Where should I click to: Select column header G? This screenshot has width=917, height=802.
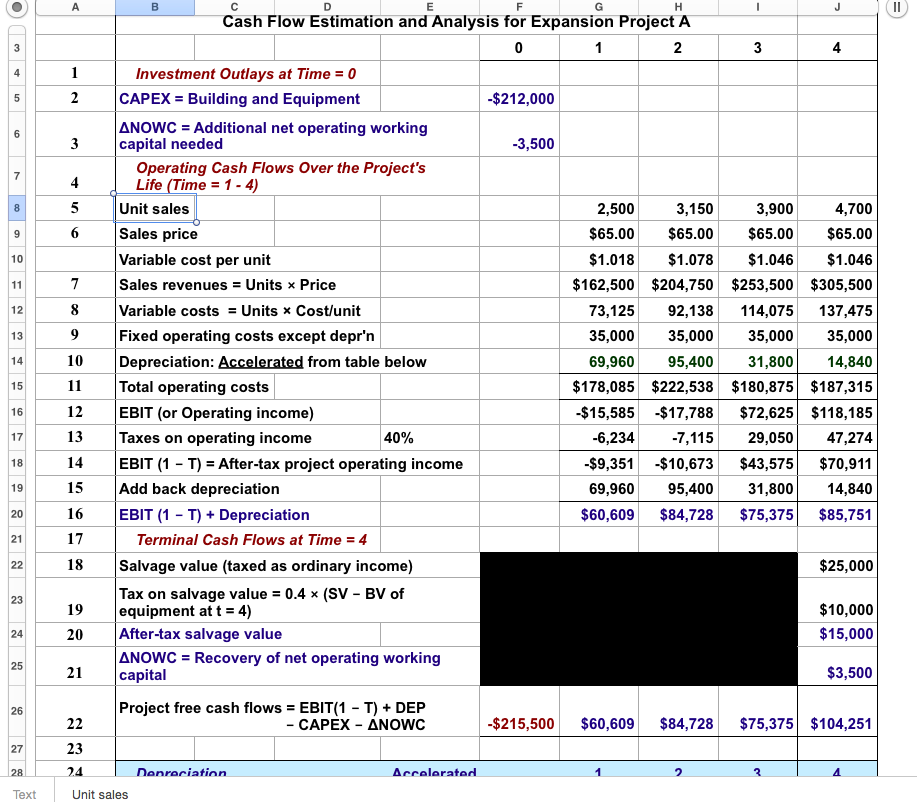[x=598, y=9]
